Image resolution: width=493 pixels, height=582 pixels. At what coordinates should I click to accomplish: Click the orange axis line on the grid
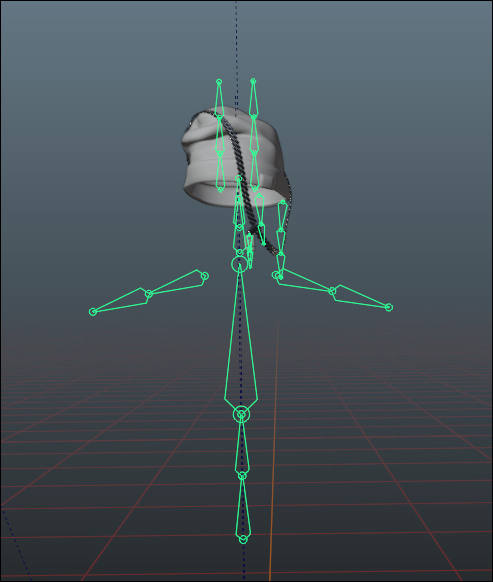[274, 445]
